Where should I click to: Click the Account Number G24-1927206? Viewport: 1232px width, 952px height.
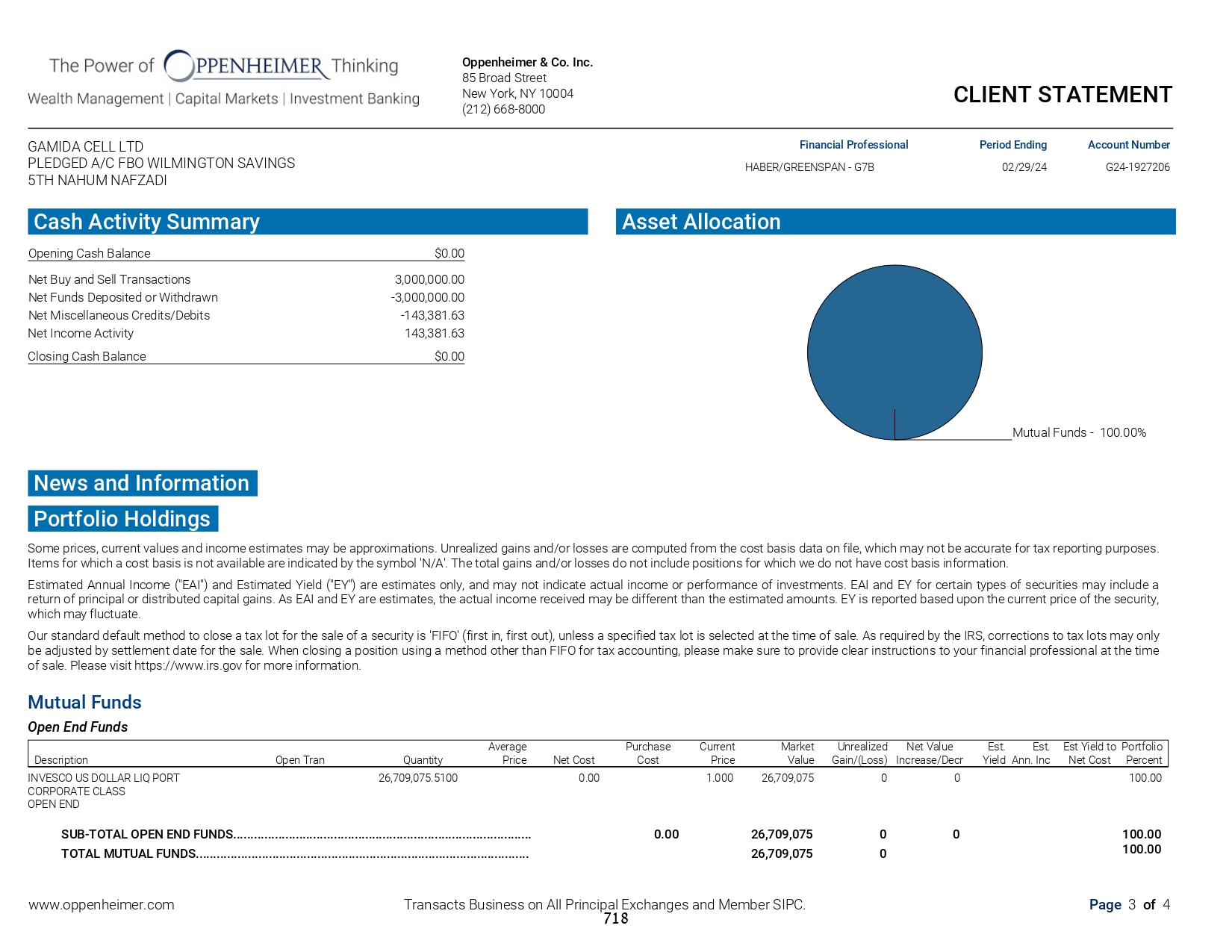click(x=1137, y=167)
